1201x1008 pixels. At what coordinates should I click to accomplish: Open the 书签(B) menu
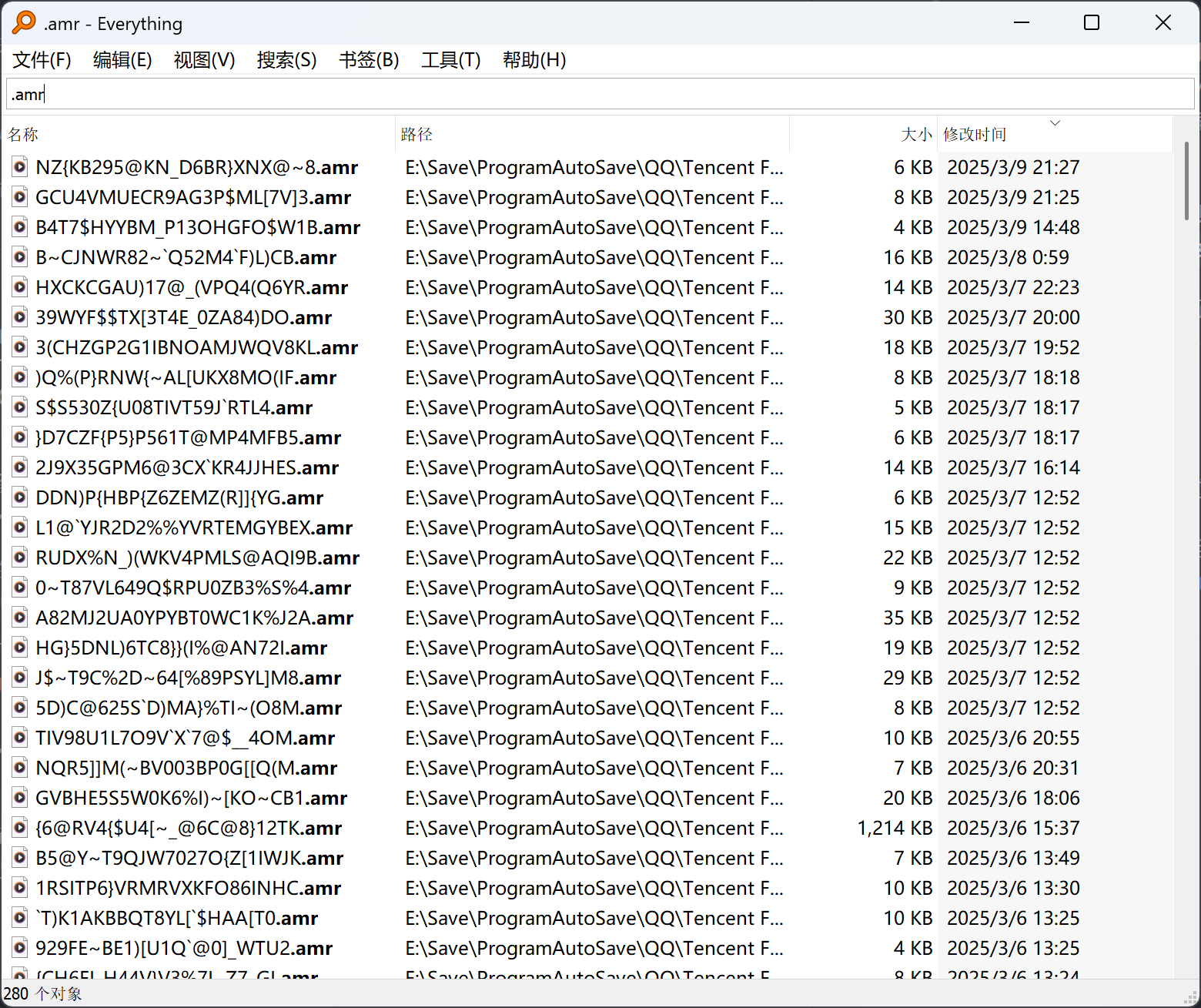(x=369, y=60)
